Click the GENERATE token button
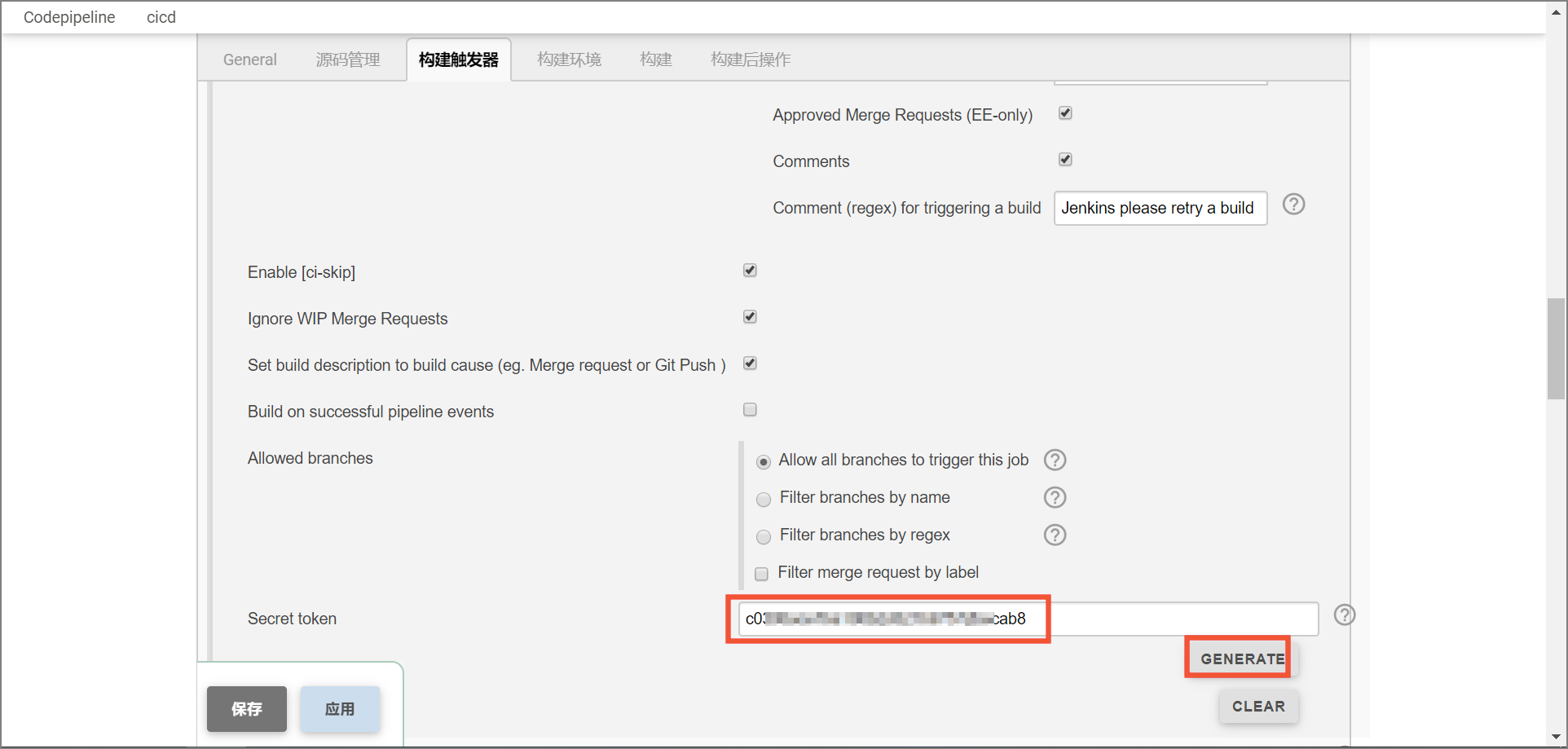This screenshot has height=749, width=1568. [x=1243, y=659]
